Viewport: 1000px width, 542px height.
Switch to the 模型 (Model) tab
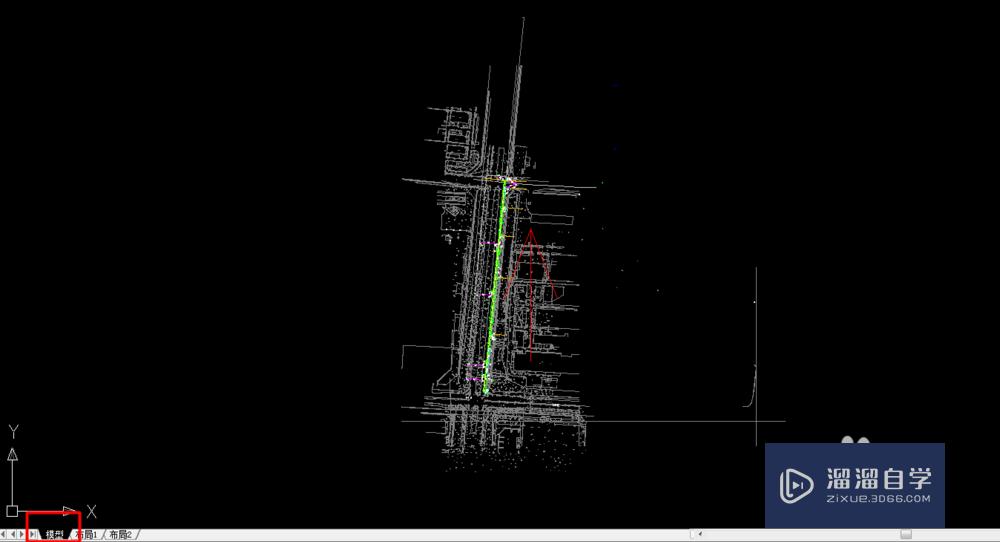pos(55,534)
